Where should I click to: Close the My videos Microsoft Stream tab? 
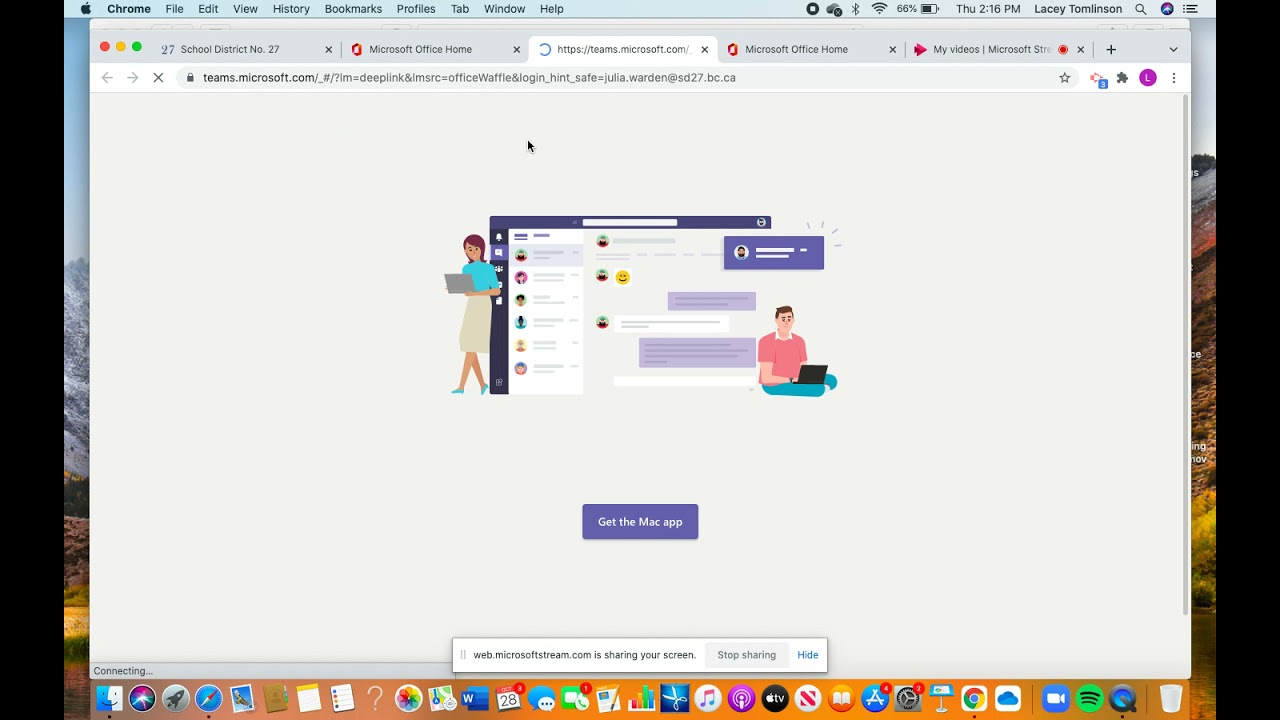[x=1080, y=49]
